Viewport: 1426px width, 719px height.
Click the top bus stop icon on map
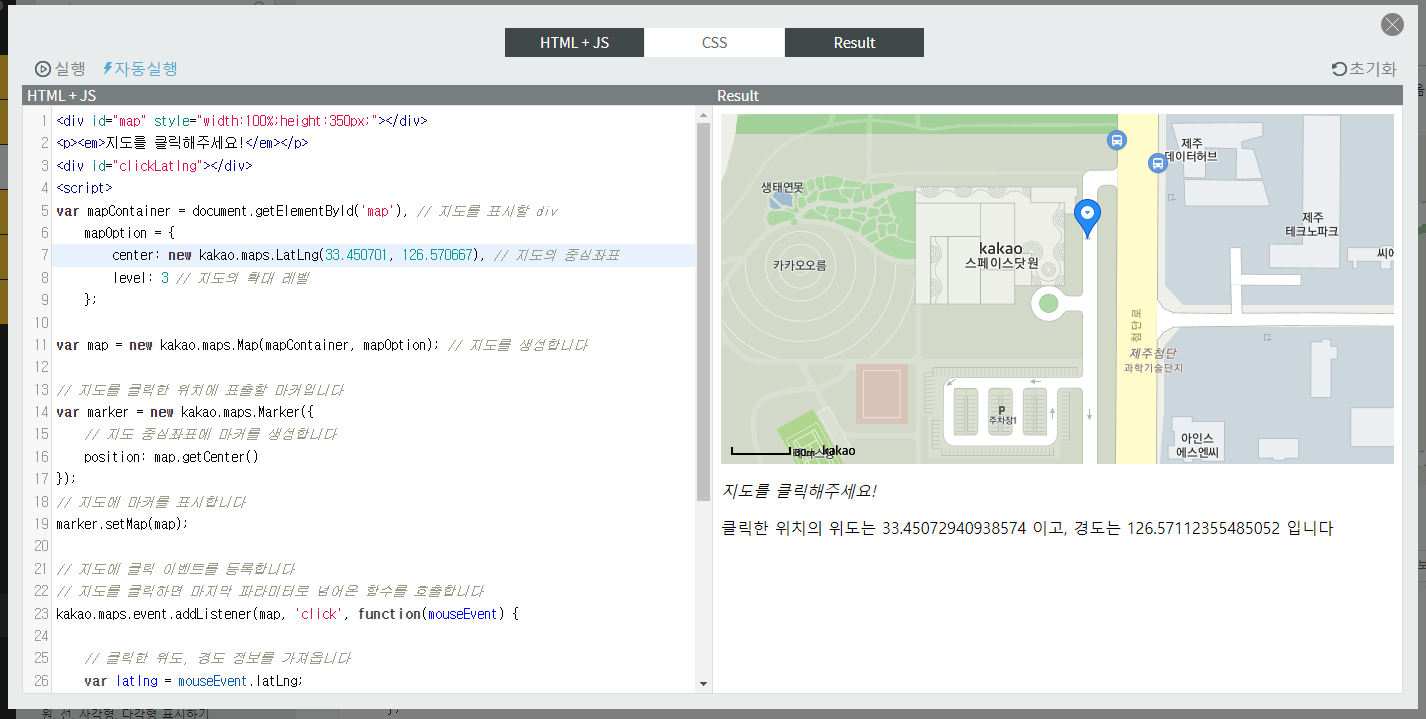click(x=1117, y=141)
